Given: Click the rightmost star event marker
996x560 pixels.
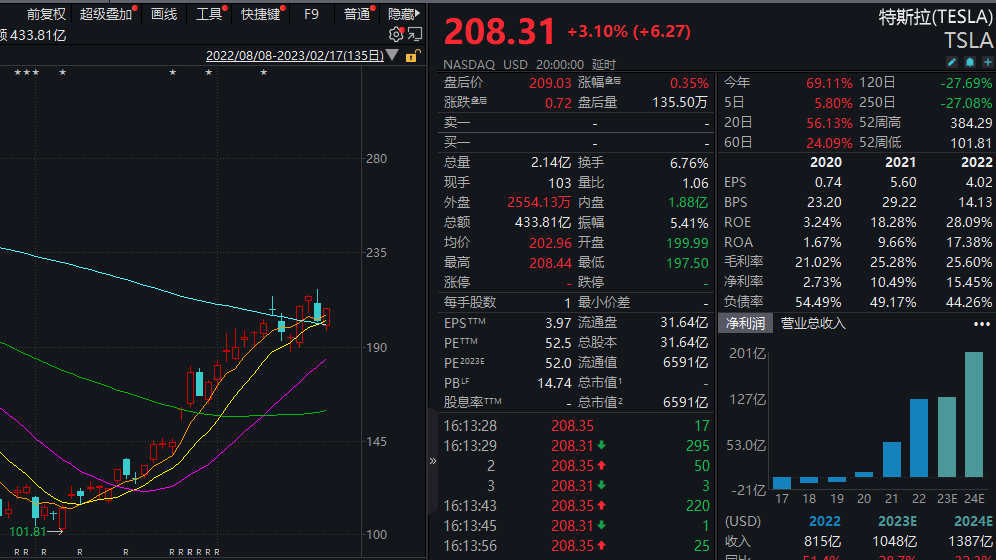Looking at the screenshot, I should coord(264,72).
